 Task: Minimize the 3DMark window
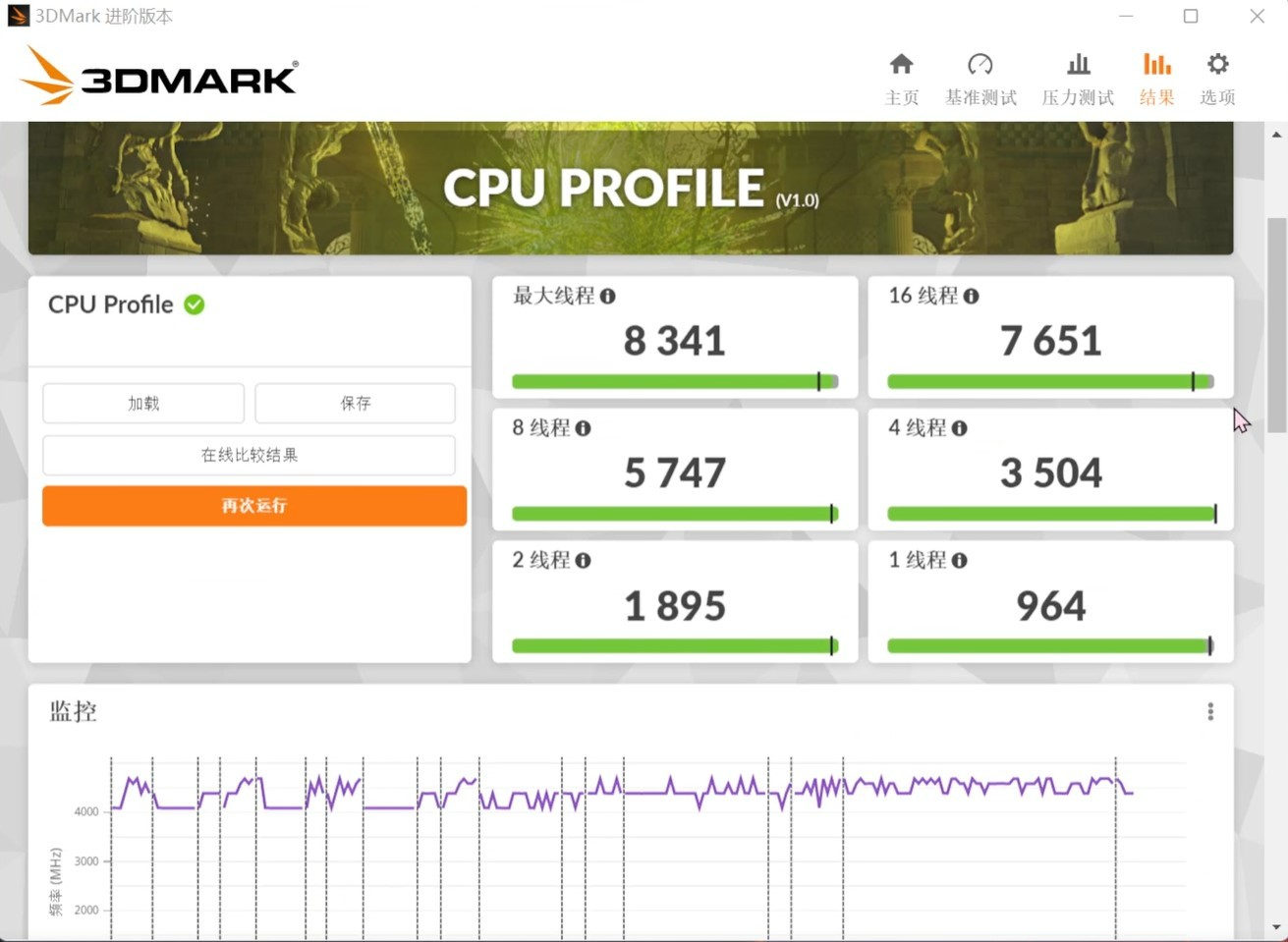tap(1126, 16)
